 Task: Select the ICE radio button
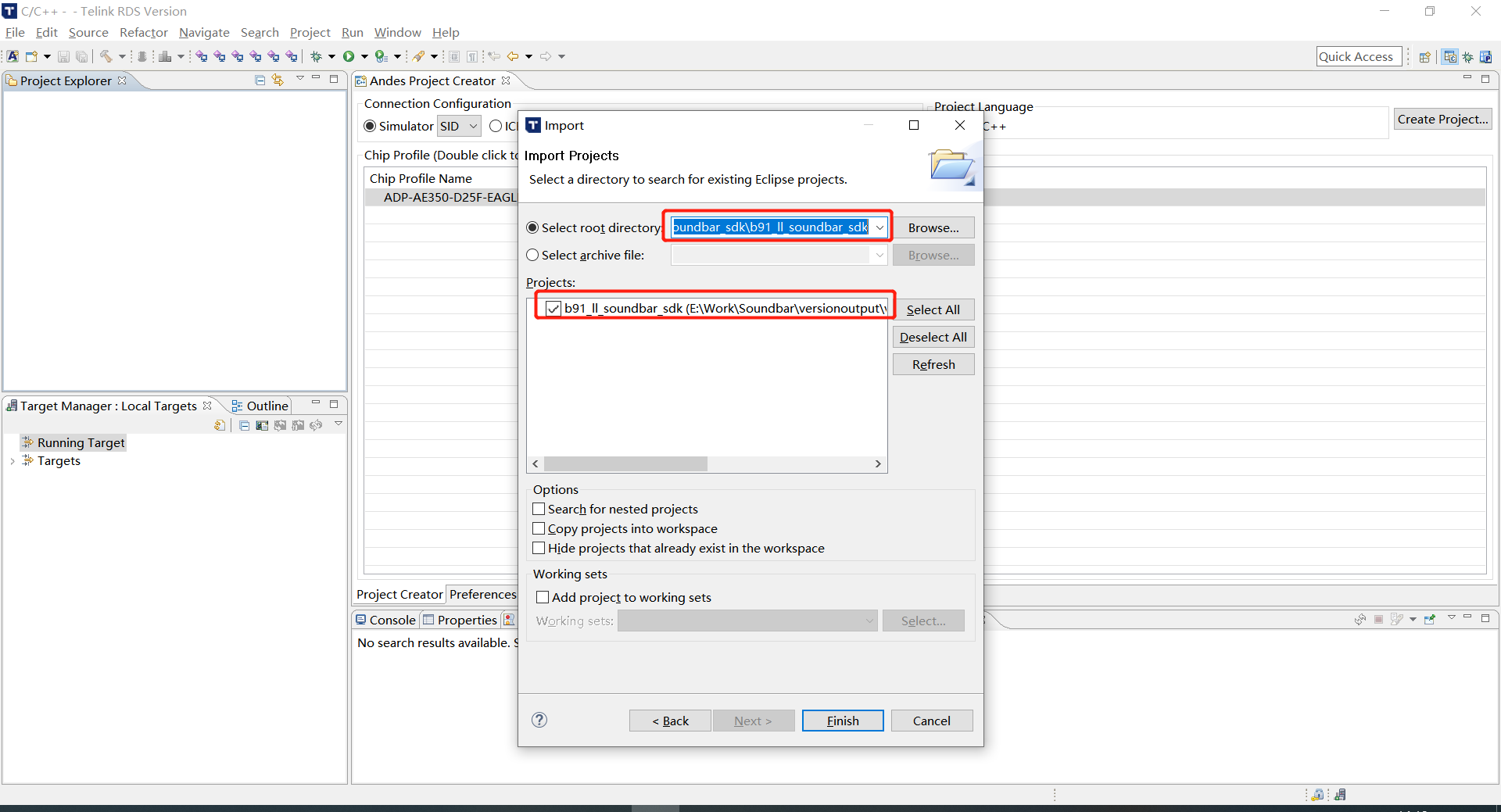pyautogui.click(x=496, y=126)
